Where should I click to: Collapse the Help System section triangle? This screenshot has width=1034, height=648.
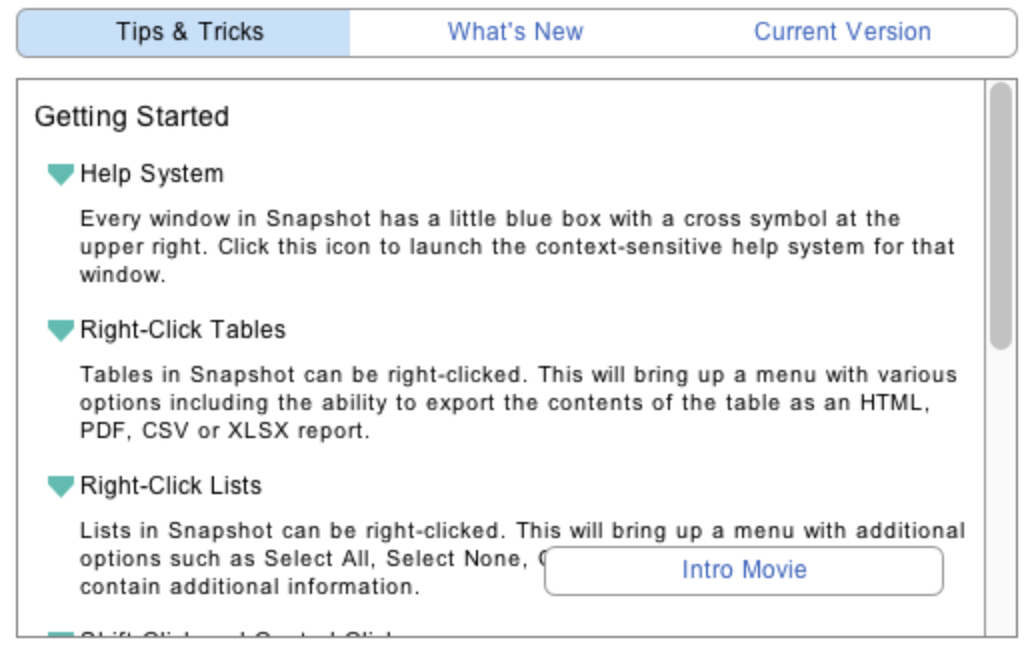click(x=61, y=174)
